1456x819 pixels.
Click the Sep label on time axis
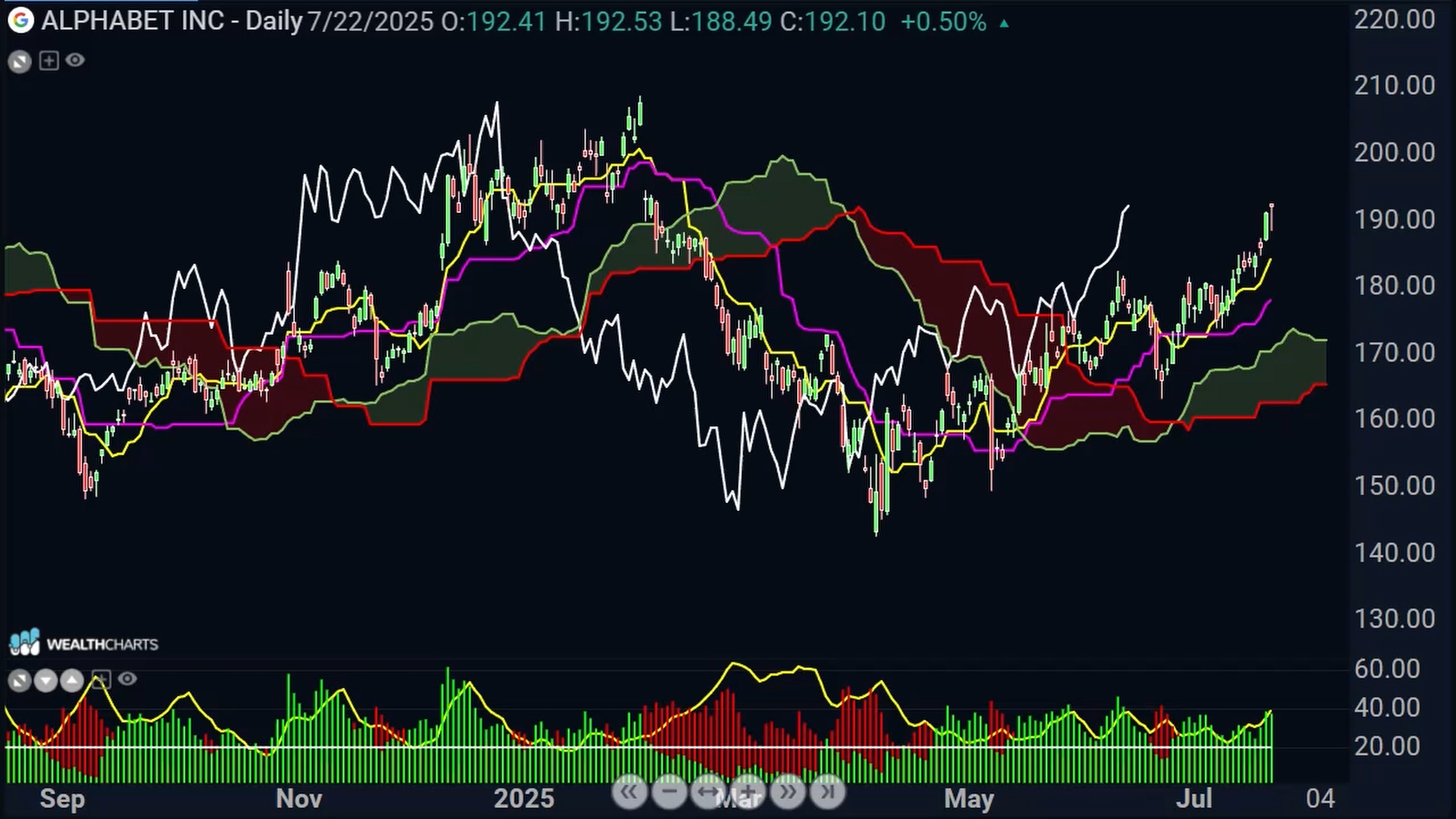point(62,799)
